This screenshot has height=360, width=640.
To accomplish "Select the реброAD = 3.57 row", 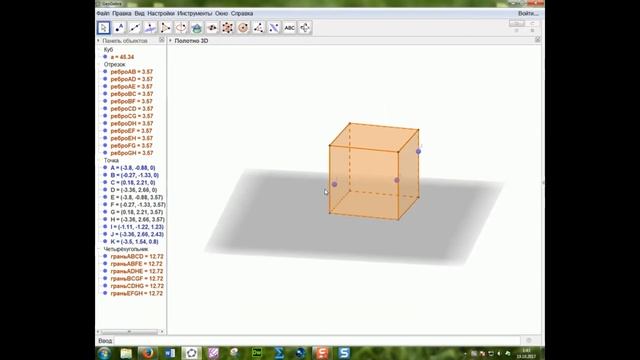I will (x=131, y=79).
